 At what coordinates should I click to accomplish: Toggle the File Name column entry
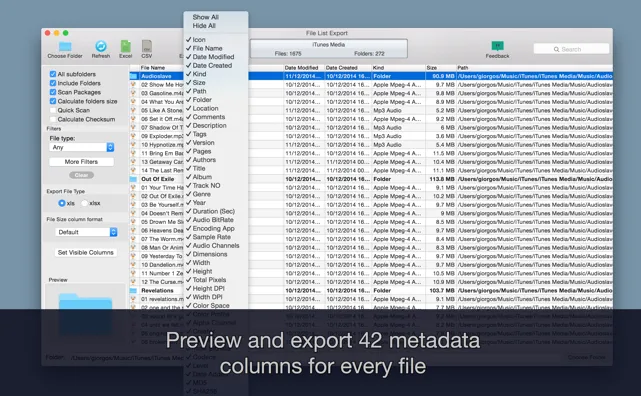click(x=215, y=48)
